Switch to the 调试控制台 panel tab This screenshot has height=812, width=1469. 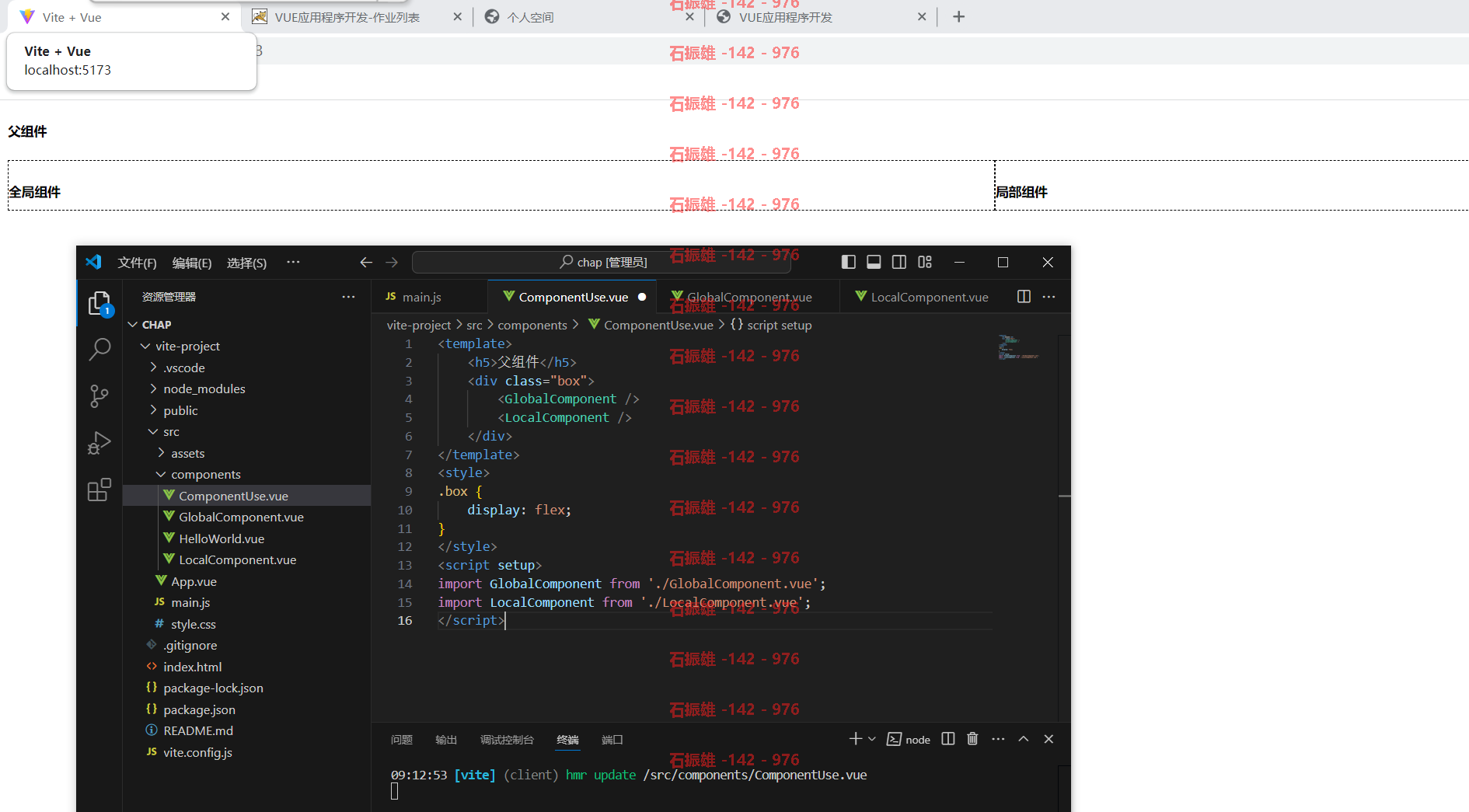point(507,740)
